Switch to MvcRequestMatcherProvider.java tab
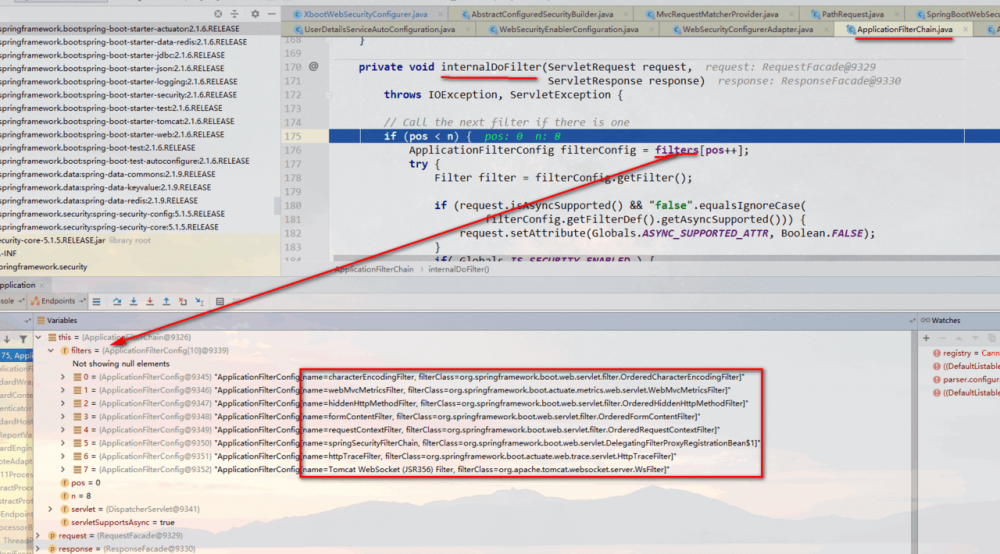Screen dimensions: 1000x554 click(716, 14)
